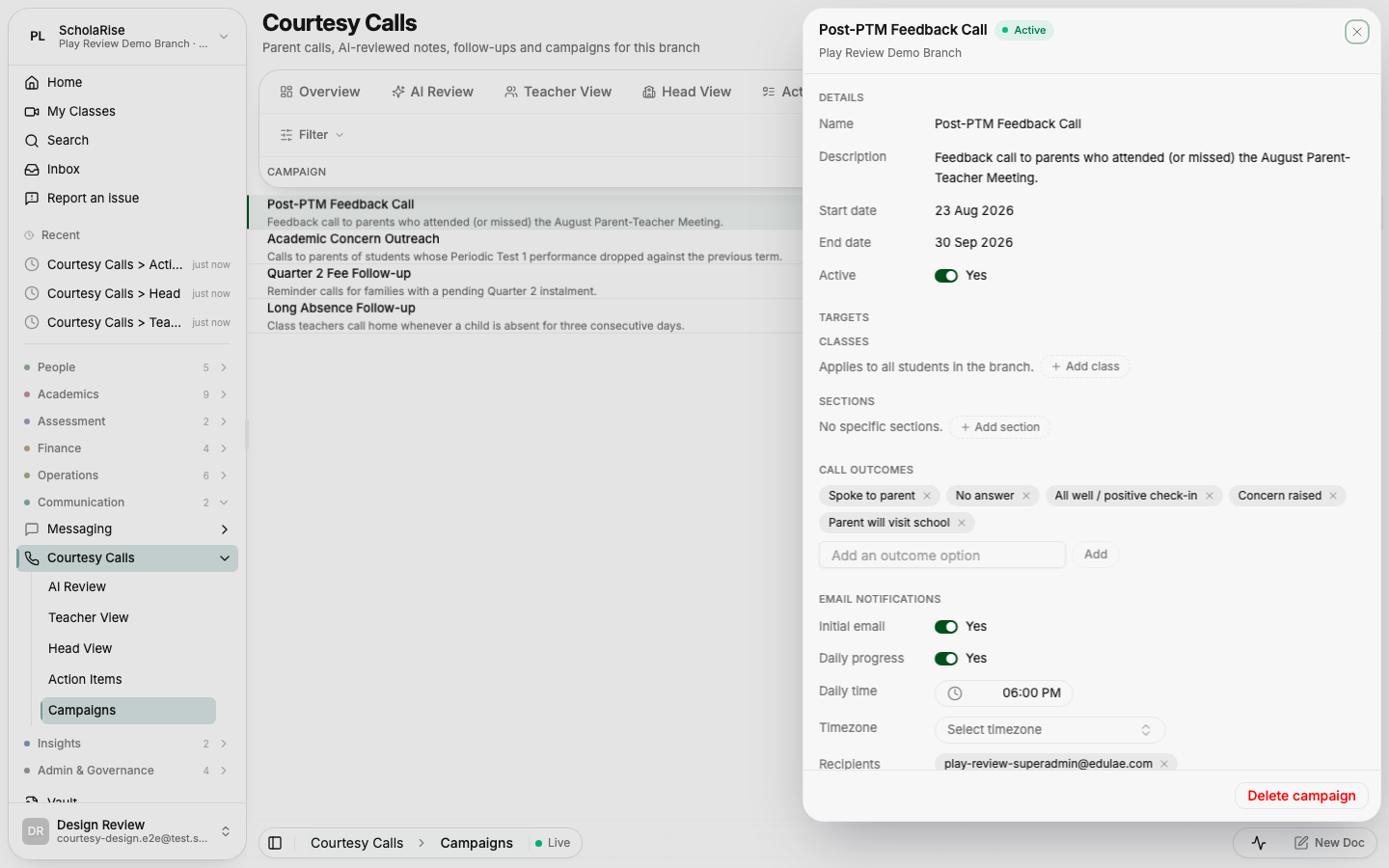
Task: Open the Select timezone dropdown
Action: pyautogui.click(x=1049, y=730)
